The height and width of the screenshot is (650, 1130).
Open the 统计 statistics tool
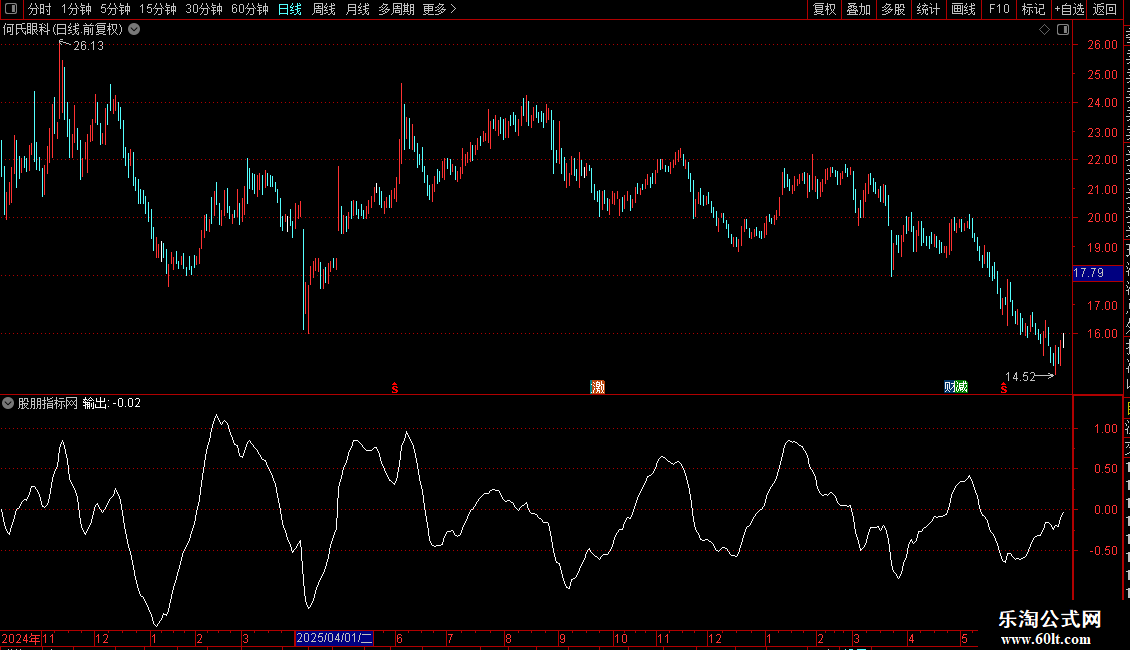point(927,9)
